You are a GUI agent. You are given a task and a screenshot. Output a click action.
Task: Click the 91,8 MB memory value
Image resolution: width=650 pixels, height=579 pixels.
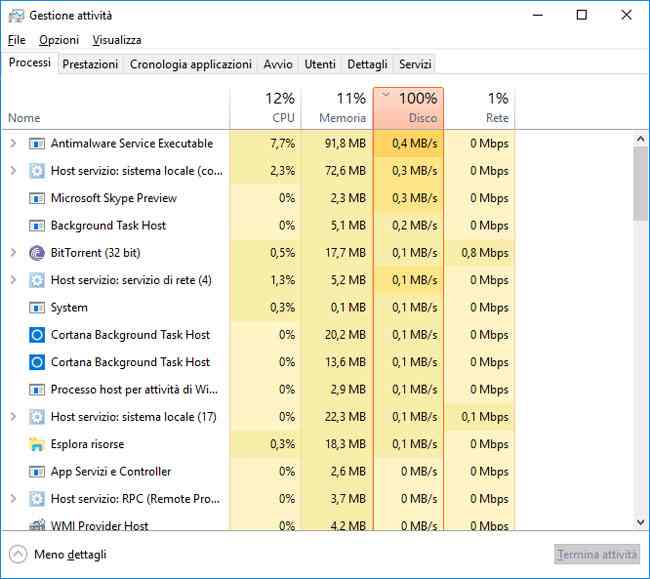click(x=345, y=143)
